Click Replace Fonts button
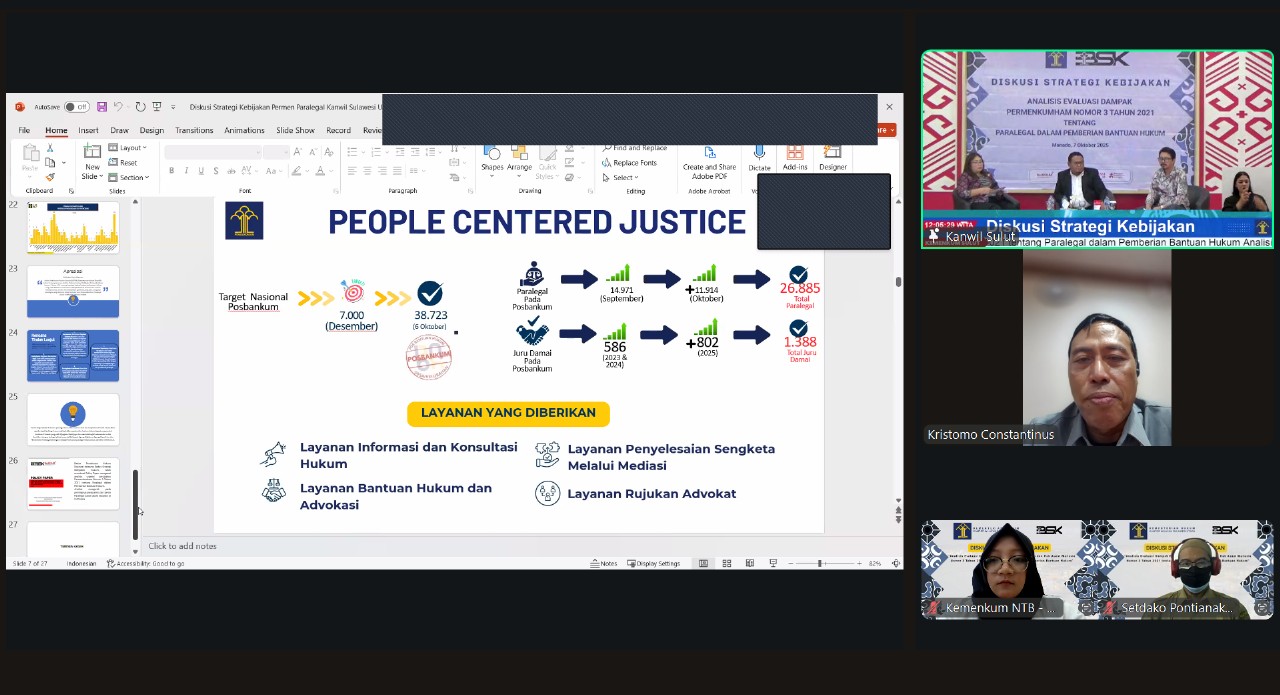Screen dimensions: 1280x695 pyautogui.click(x=630, y=162)
